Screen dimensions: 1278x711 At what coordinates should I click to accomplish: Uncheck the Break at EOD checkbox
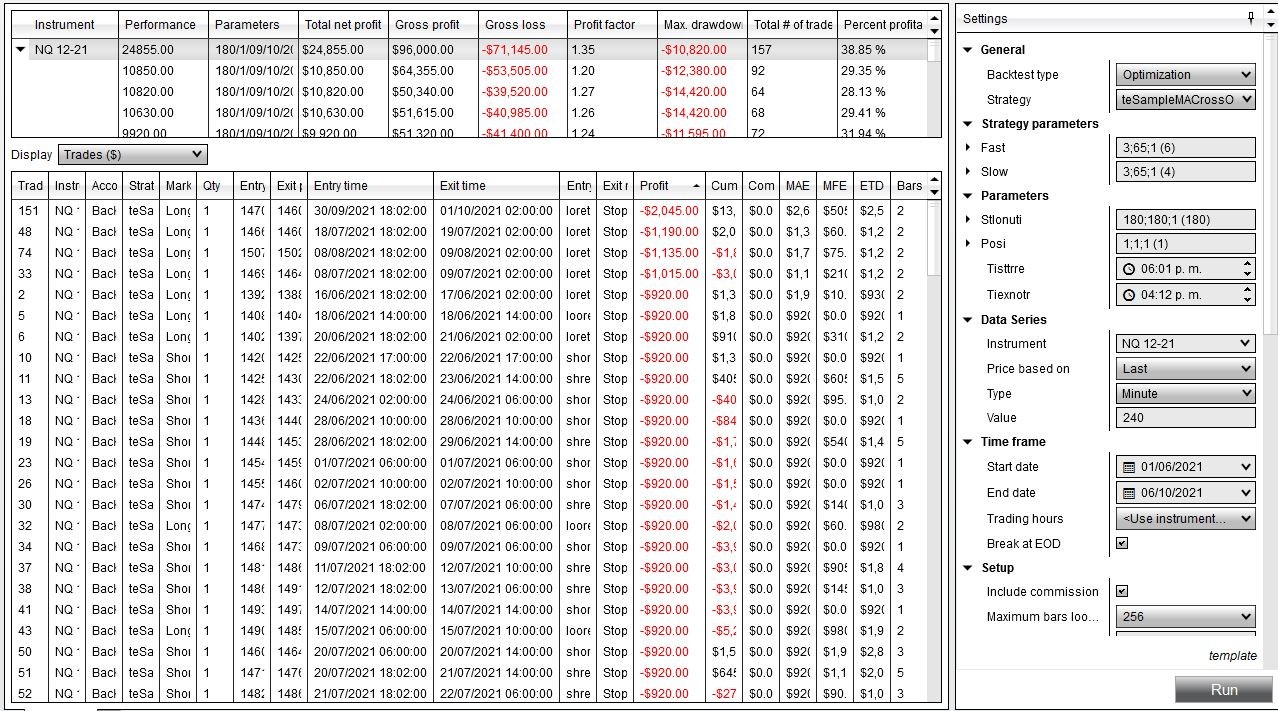(1121, 543)
